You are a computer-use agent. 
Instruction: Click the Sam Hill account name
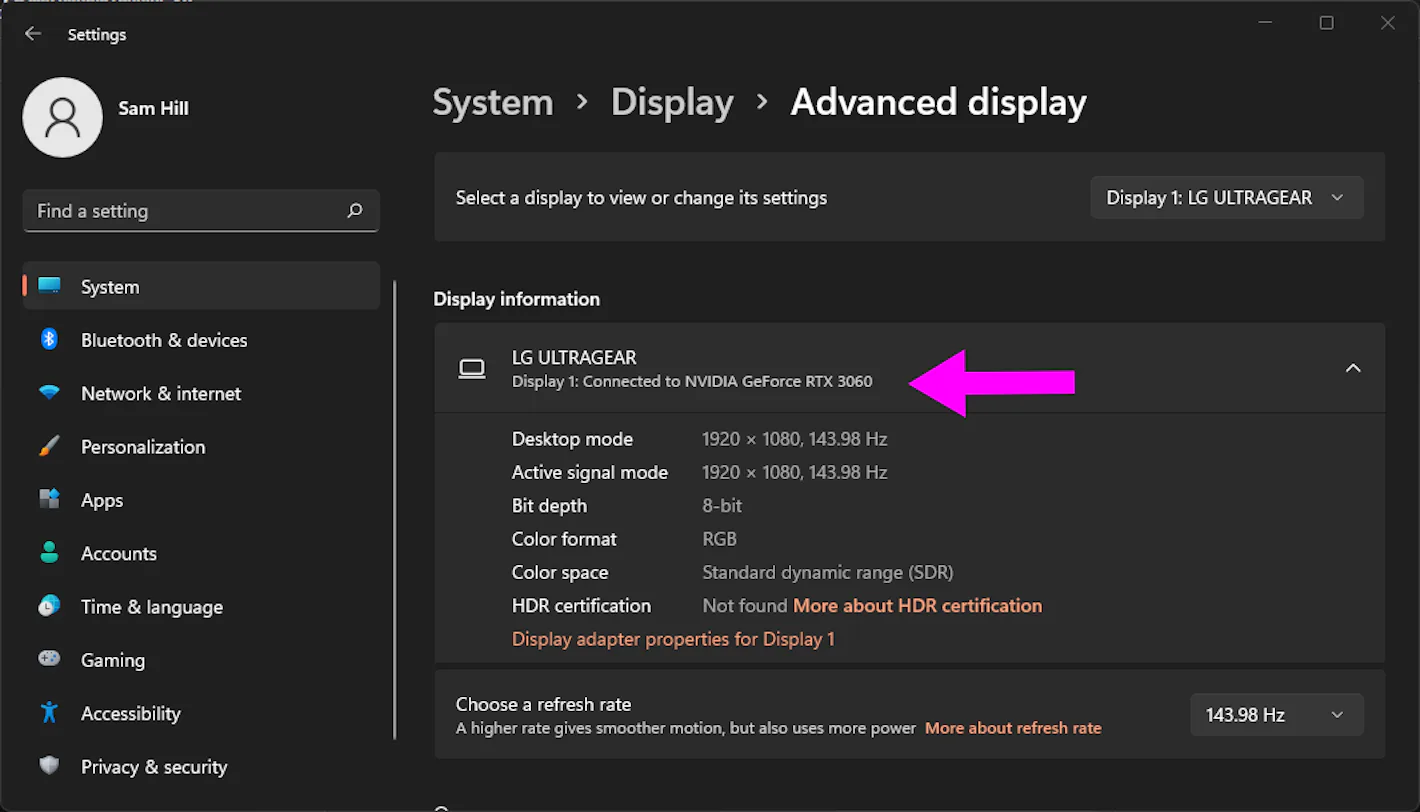tap(153, 108)
